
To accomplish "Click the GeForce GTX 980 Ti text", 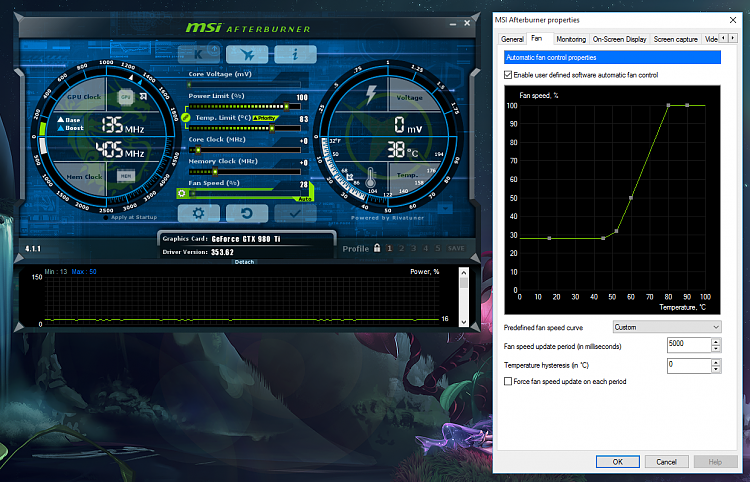I will 246,239.
